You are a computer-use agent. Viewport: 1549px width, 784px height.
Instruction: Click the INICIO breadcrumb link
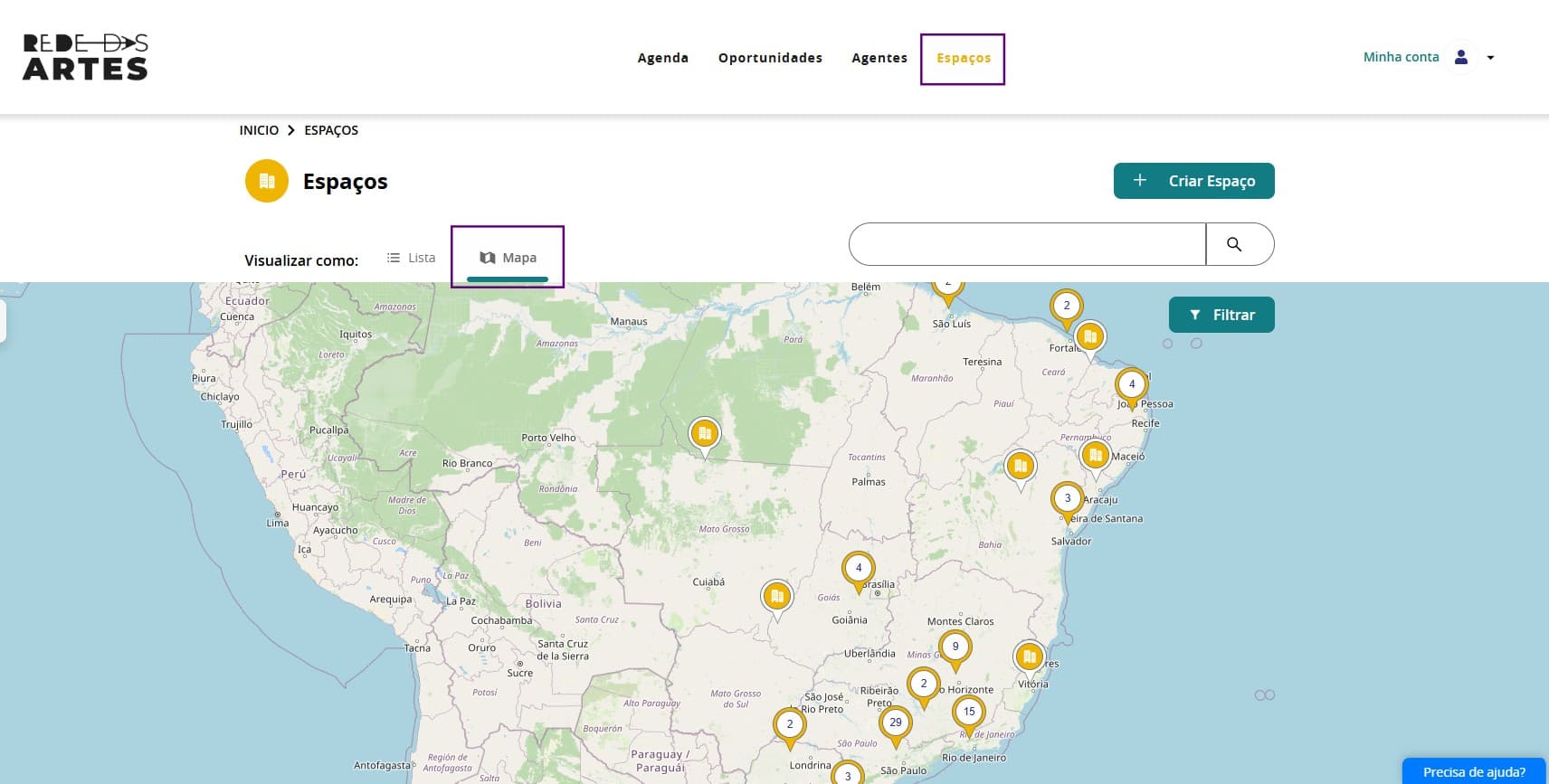tap(259, 130)
